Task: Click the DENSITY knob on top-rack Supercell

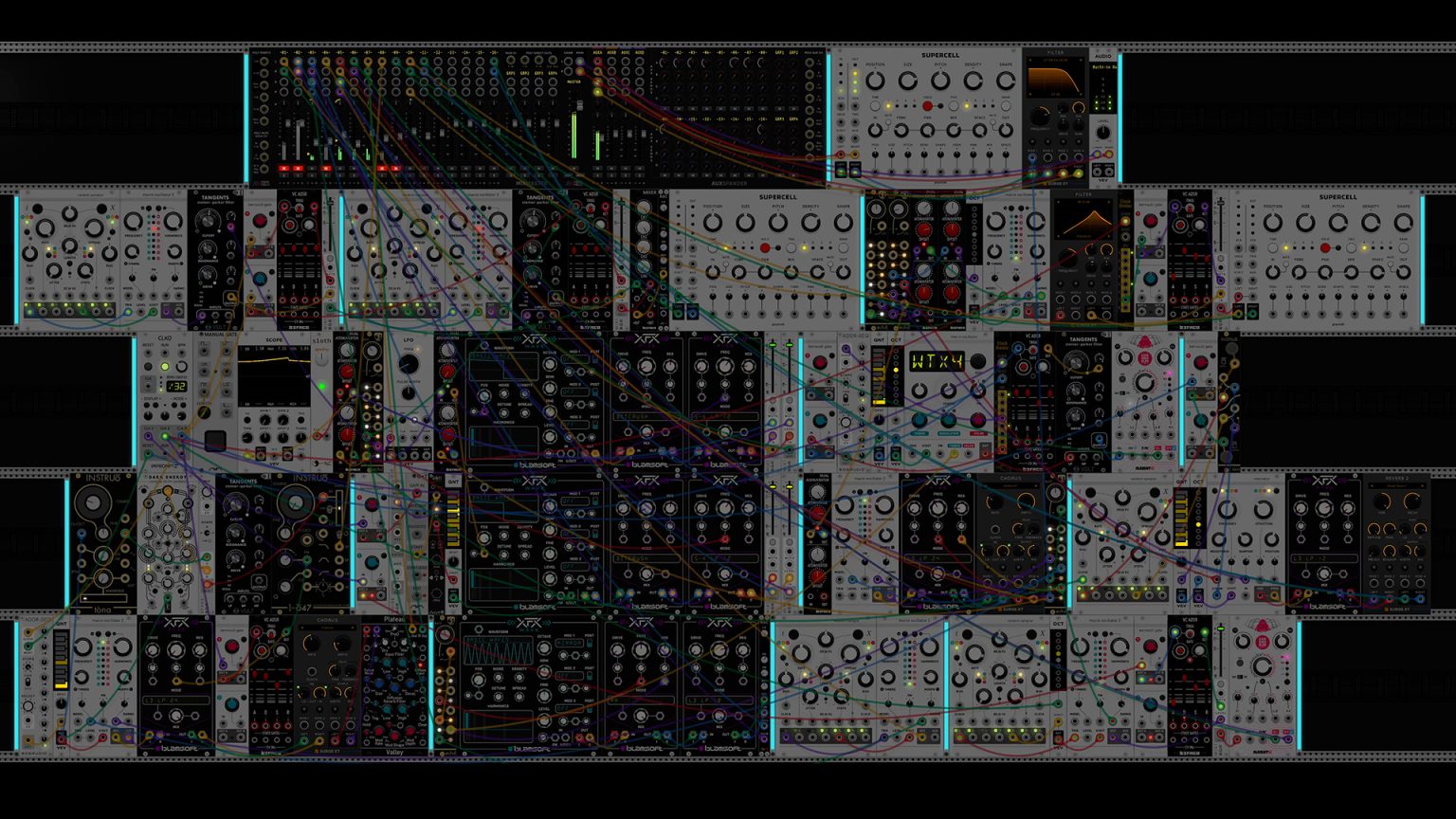Action: [x=974, y=81]
